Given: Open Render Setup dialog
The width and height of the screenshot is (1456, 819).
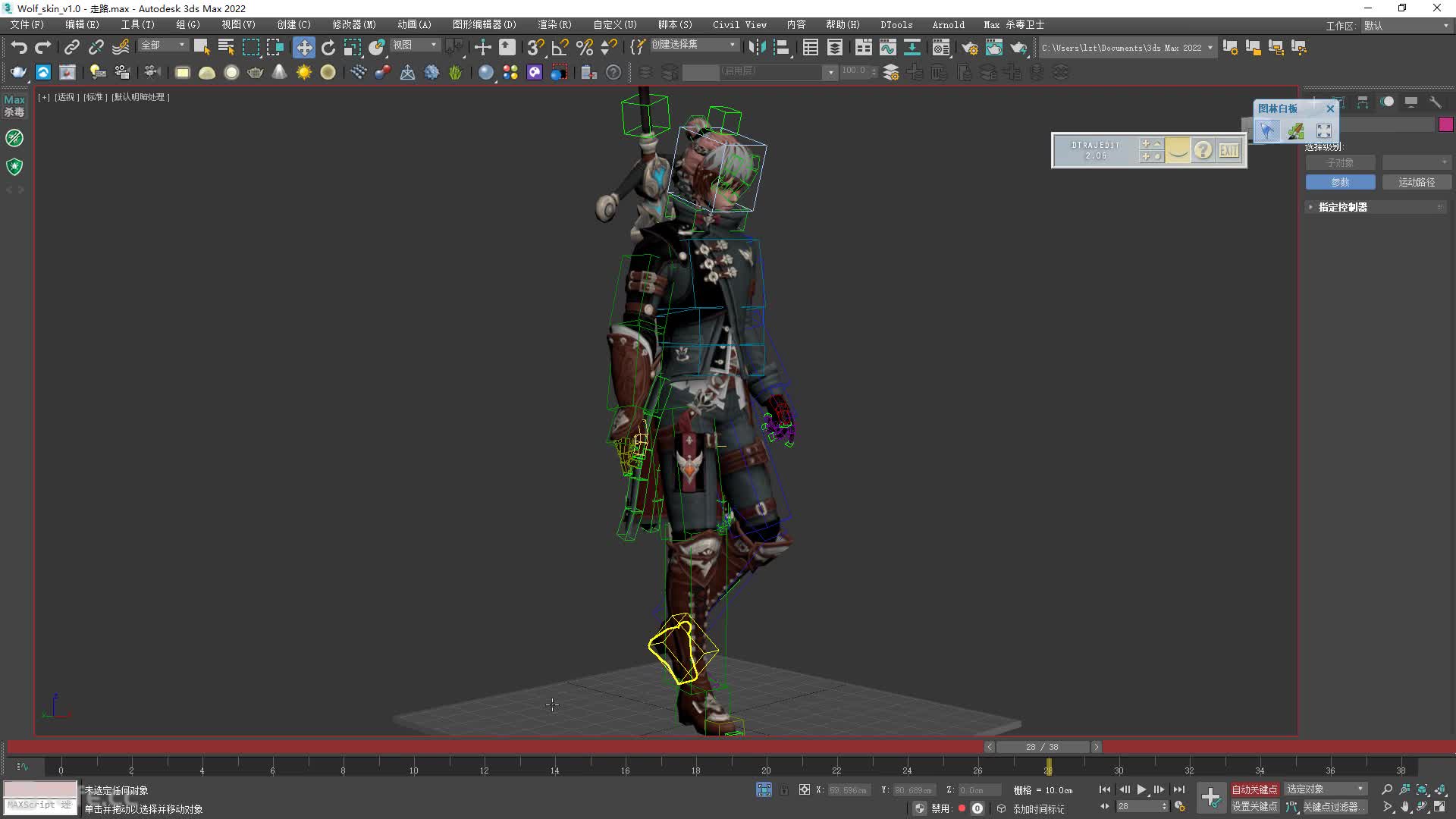Looking at the screenshot, I should [x=969, y=47].
